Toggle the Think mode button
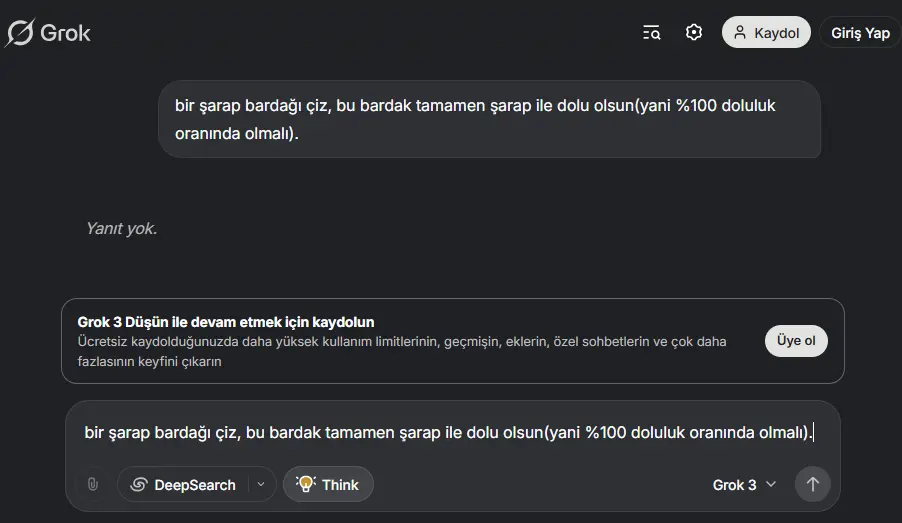The image size is (902, 523). [328, 484]
